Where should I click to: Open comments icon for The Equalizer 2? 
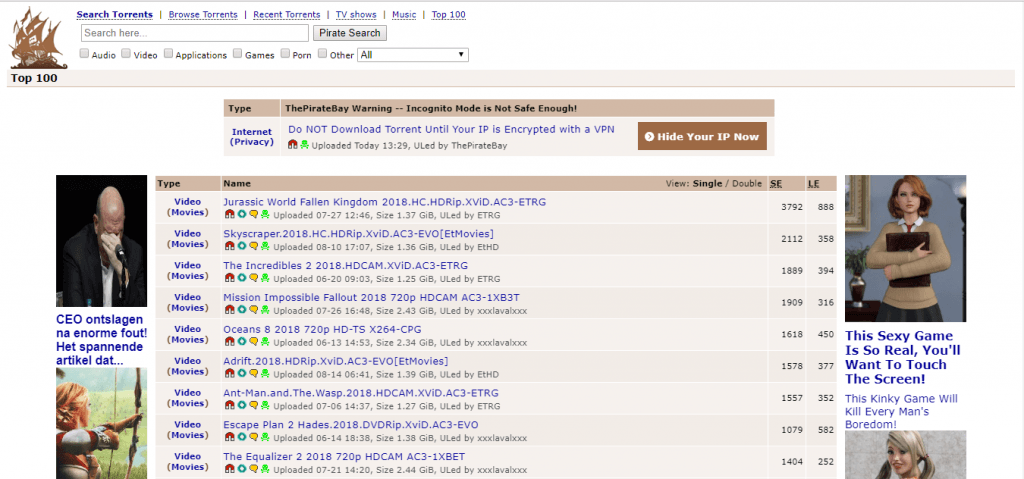[x=253, y=469]
